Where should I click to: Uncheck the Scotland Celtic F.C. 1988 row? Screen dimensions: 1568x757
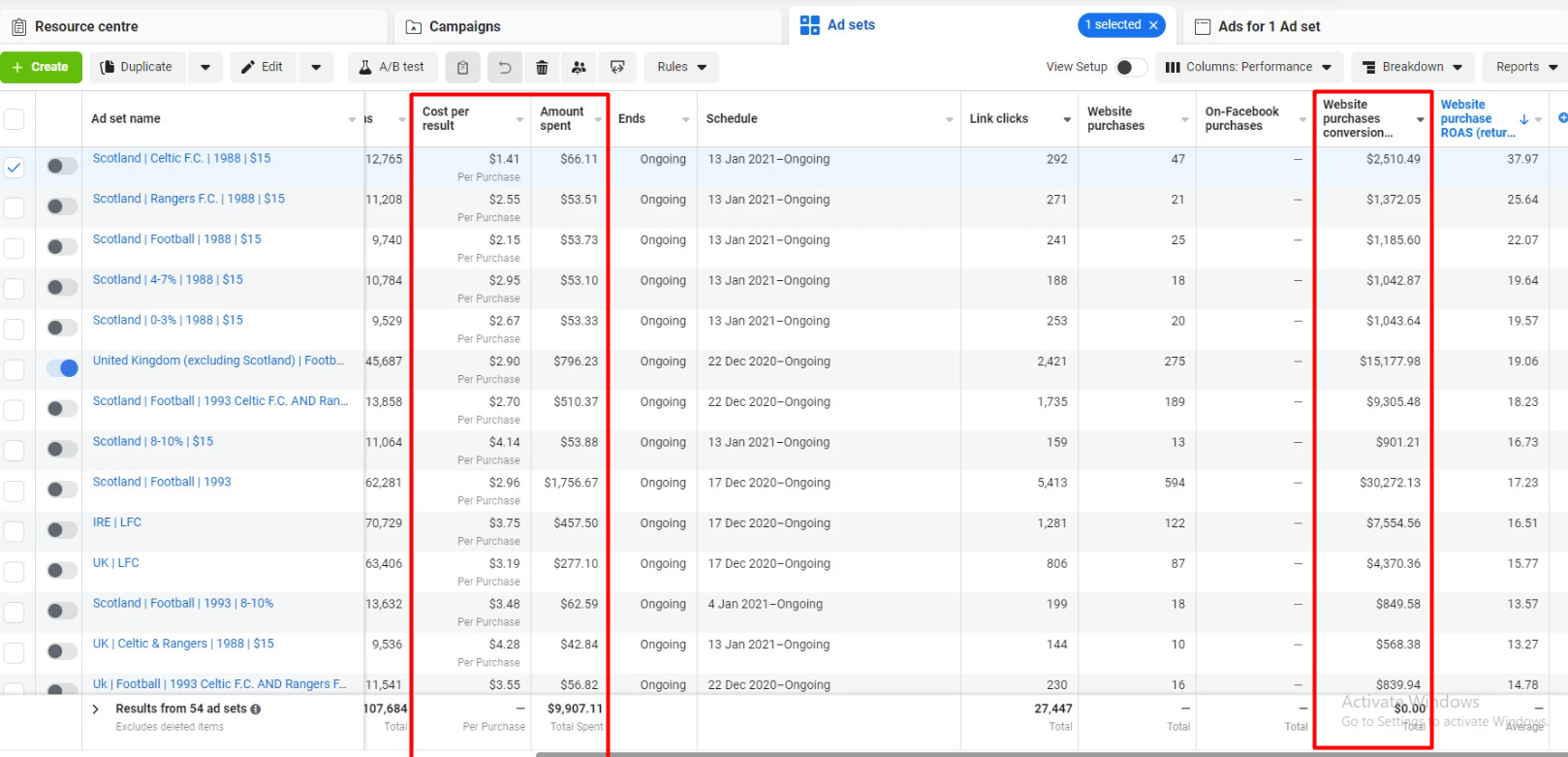click(x=15, y=167)
